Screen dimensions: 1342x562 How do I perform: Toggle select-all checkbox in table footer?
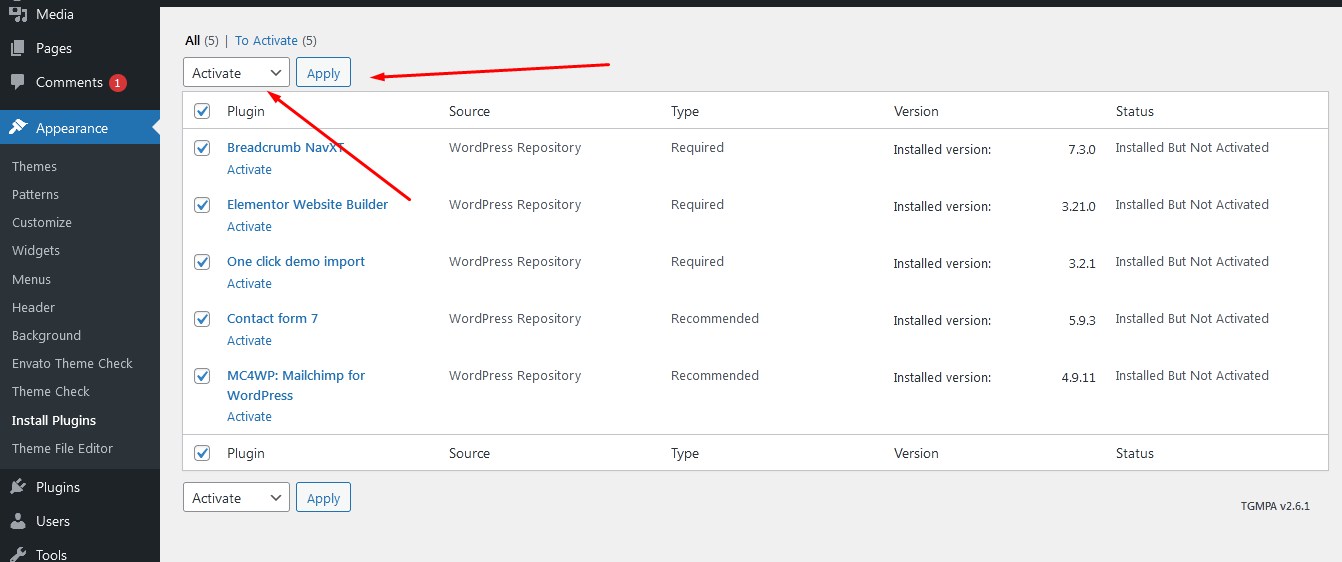coord(202,453)
